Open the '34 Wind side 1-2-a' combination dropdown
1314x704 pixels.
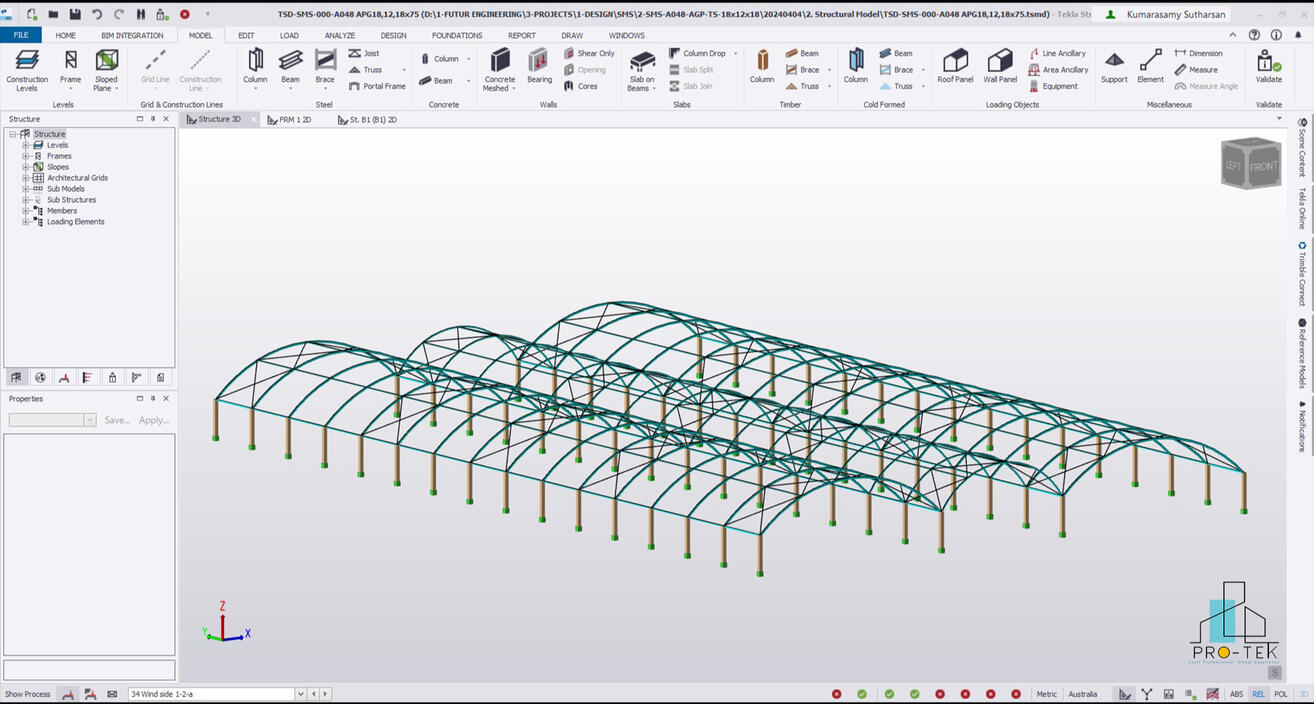point(299,693)
